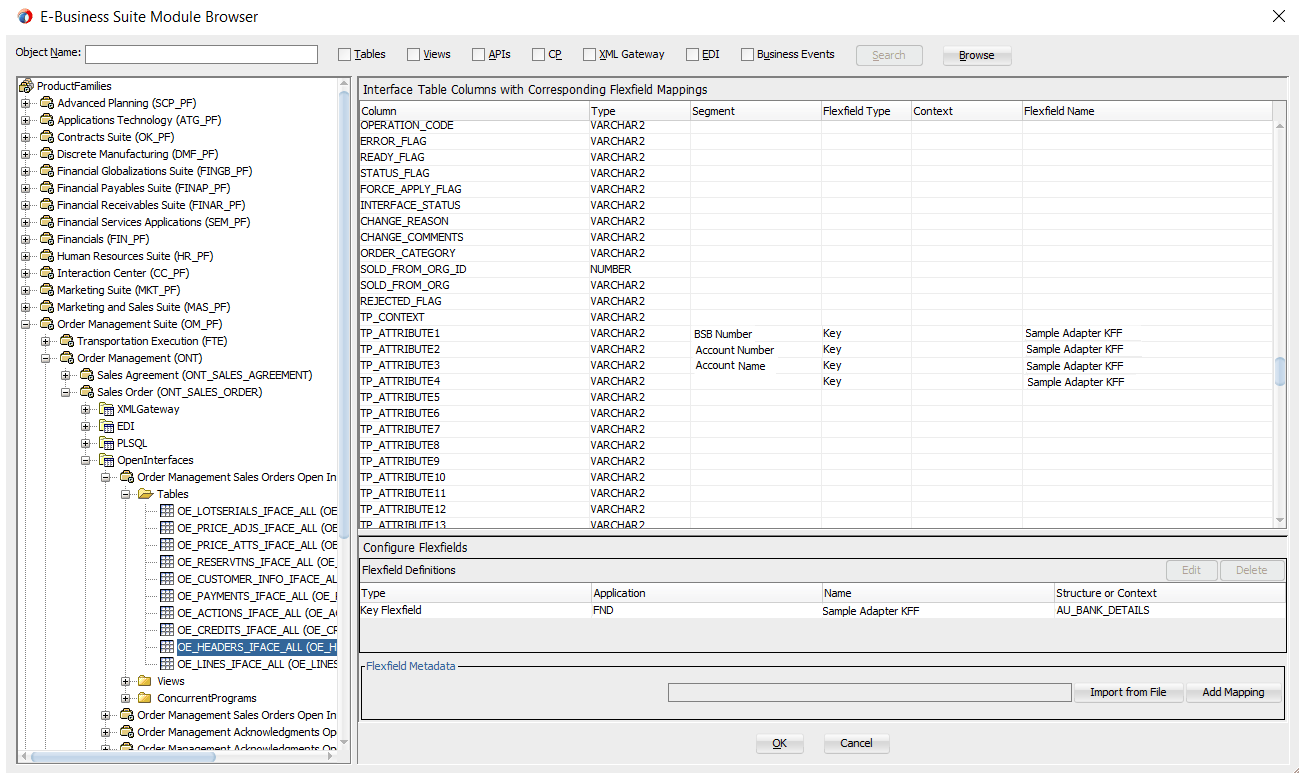Image resolution: width=1300 pixels, height=774 pixels.
Task: Click the ConcurrentPrograms folder icon
Action: (x=146, y=698)
